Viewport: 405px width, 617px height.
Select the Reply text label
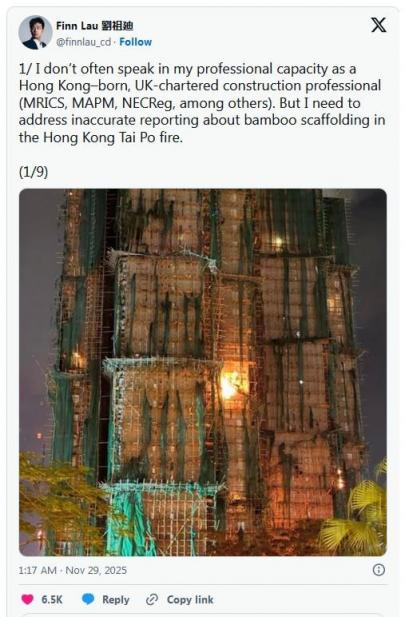pos(116,599)
